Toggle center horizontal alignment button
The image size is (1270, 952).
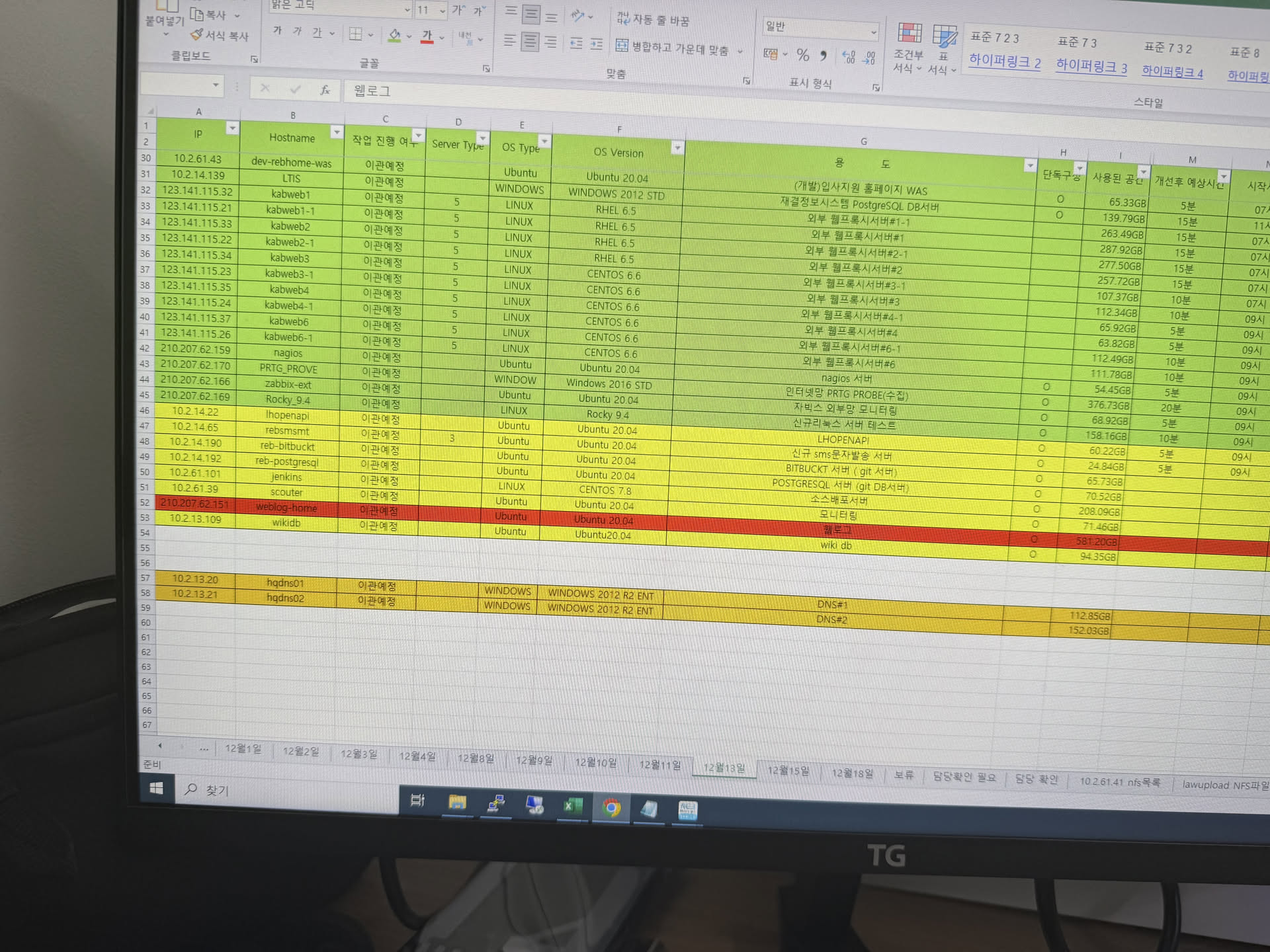(x=530, y=42)
